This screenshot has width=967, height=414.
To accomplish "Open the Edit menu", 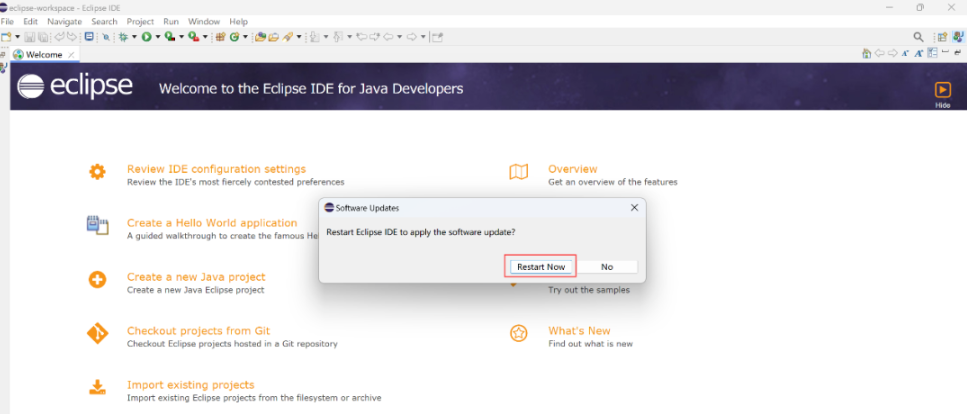I will (x=30, y=21).
